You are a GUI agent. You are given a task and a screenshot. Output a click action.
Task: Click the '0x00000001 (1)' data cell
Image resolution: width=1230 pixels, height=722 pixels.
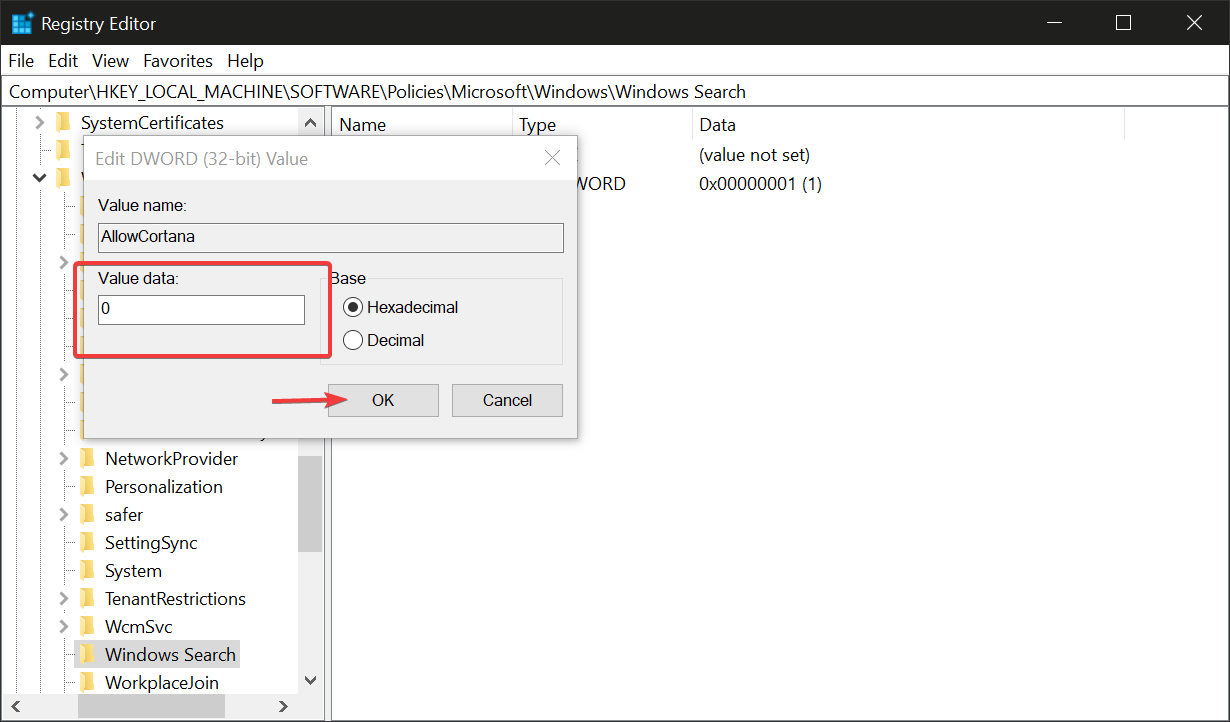[760, 184]
